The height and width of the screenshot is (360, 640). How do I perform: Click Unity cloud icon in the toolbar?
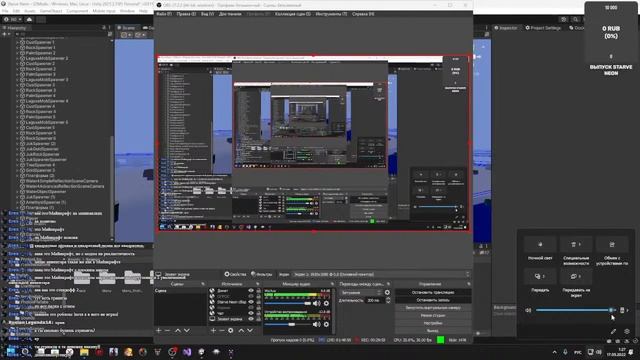click(x=29, y=19)
